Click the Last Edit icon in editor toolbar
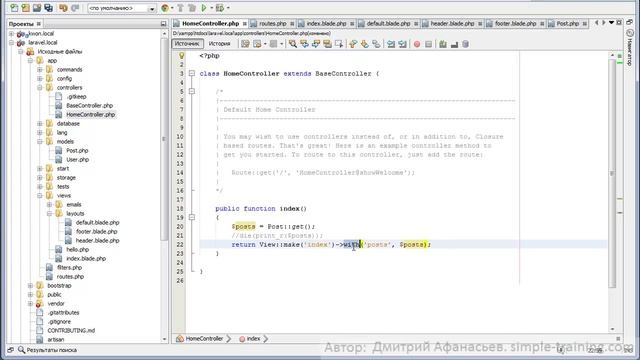Image resolution: width=640 pixels, height=360 pixels. [x=245, y=44]
